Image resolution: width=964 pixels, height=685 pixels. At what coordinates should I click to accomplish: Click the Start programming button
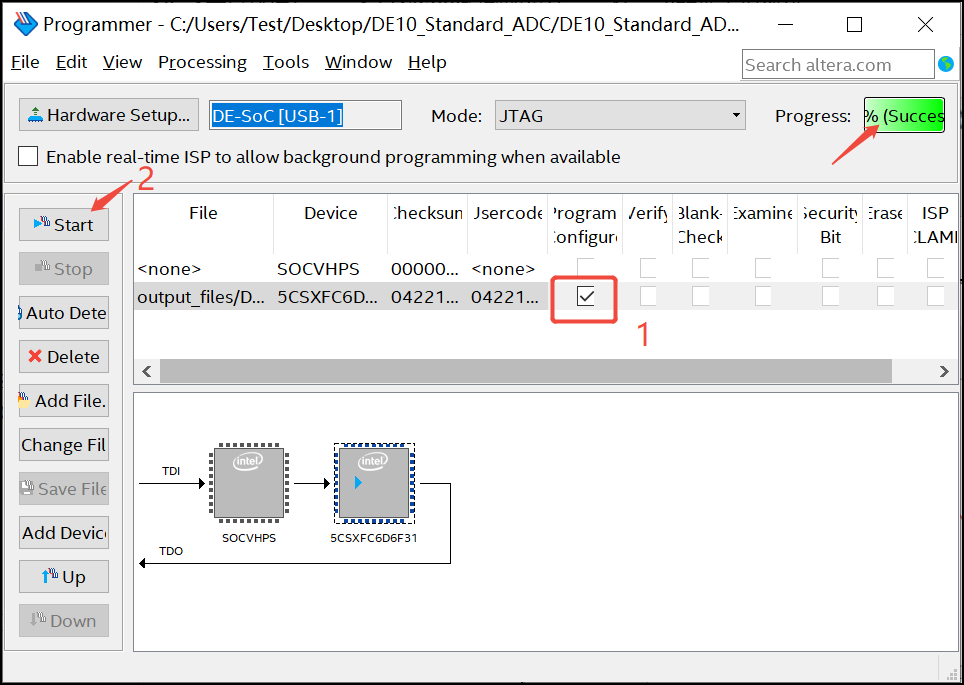(64, 224)
